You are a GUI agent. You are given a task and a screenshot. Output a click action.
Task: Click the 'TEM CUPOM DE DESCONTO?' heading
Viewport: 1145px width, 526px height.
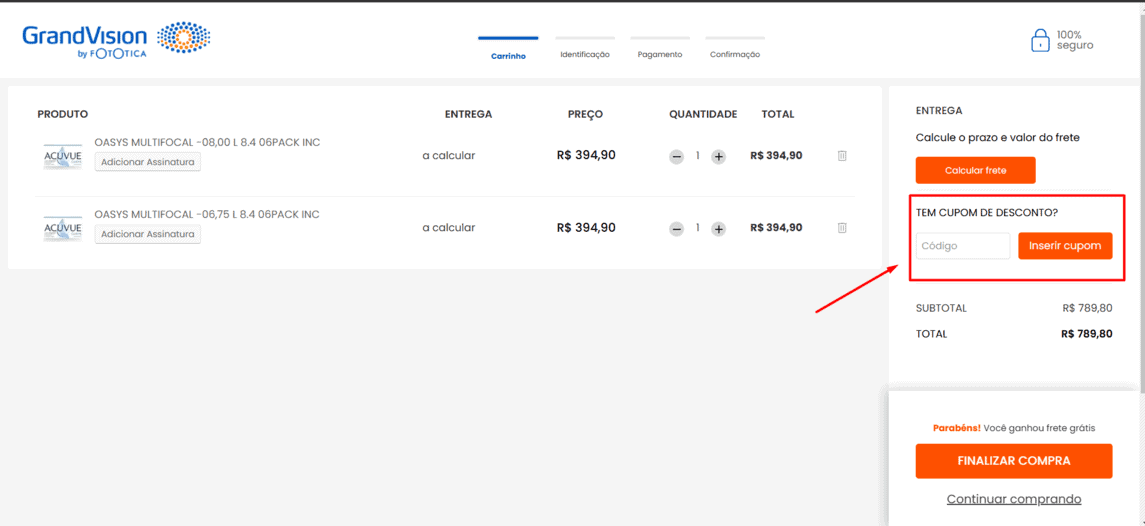[x=987, y=212]
